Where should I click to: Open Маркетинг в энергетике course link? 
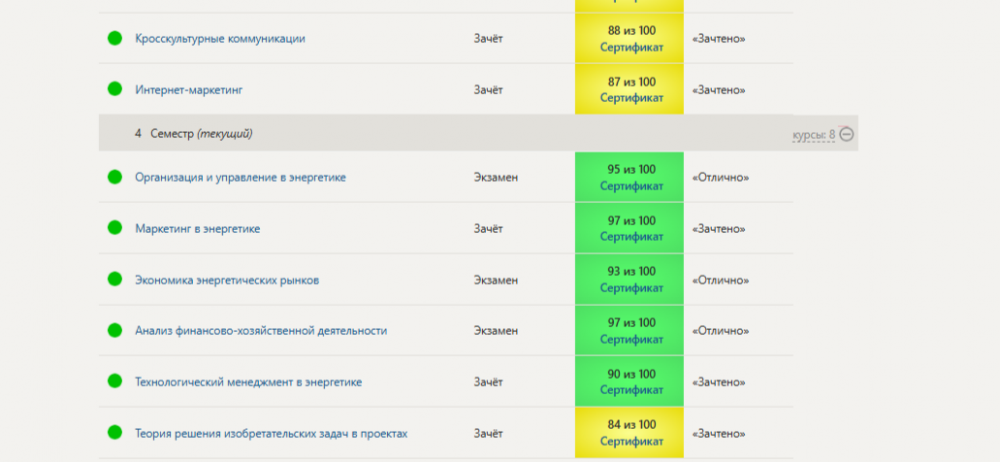pos(198,228)
